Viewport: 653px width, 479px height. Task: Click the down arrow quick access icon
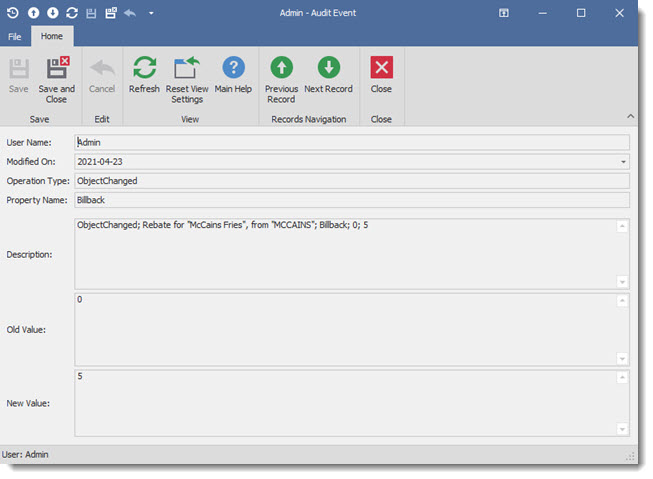52,13
